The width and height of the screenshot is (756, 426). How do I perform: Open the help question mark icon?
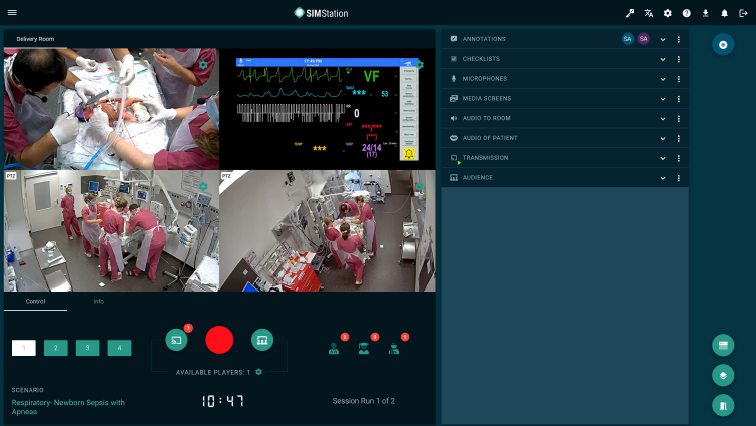pyautogui.click(x=687, y=13)
